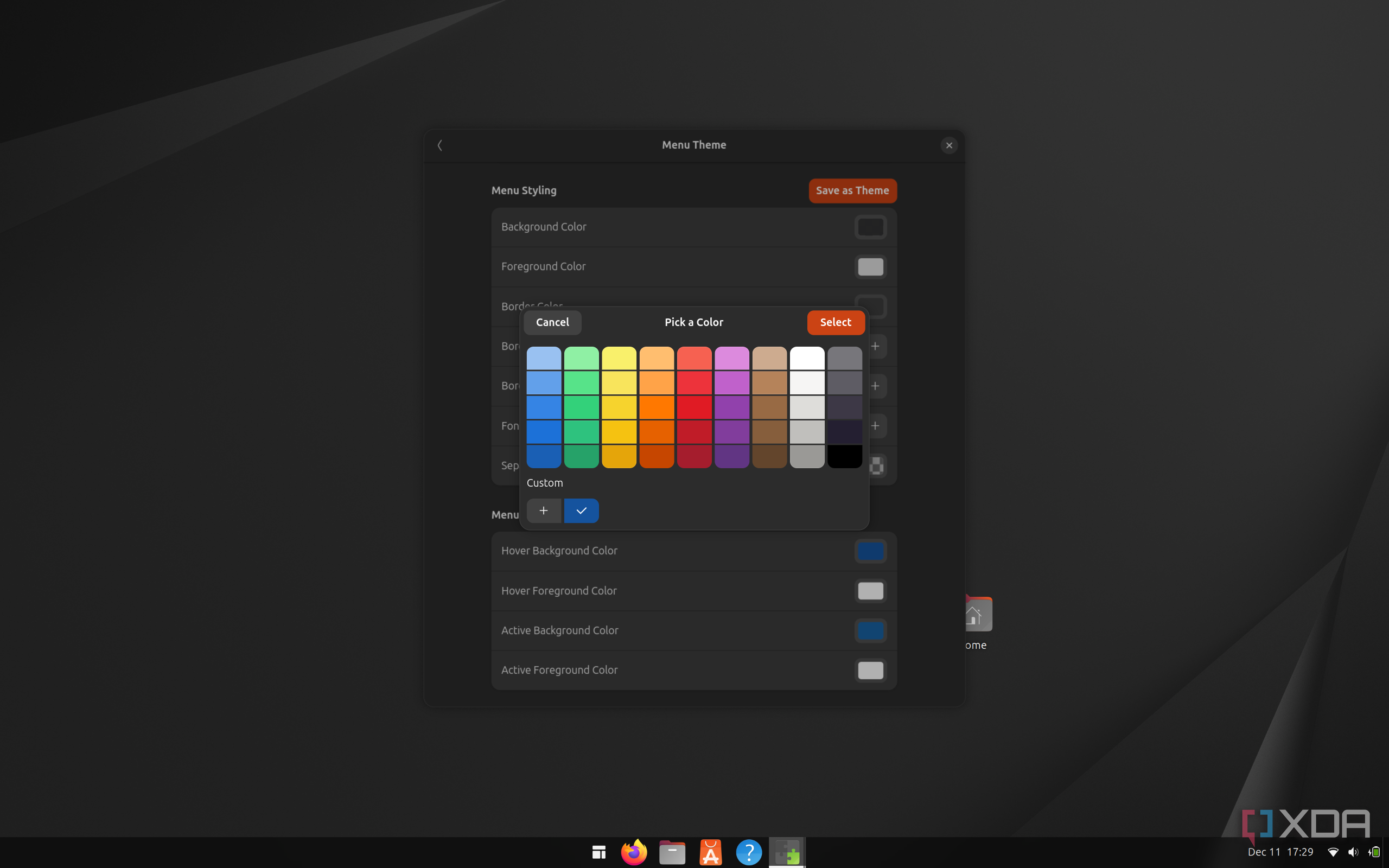Pick the gold bottom-row yellow swatch
The width and height of the screenshot is (1389, 868).
coord(619,456)
